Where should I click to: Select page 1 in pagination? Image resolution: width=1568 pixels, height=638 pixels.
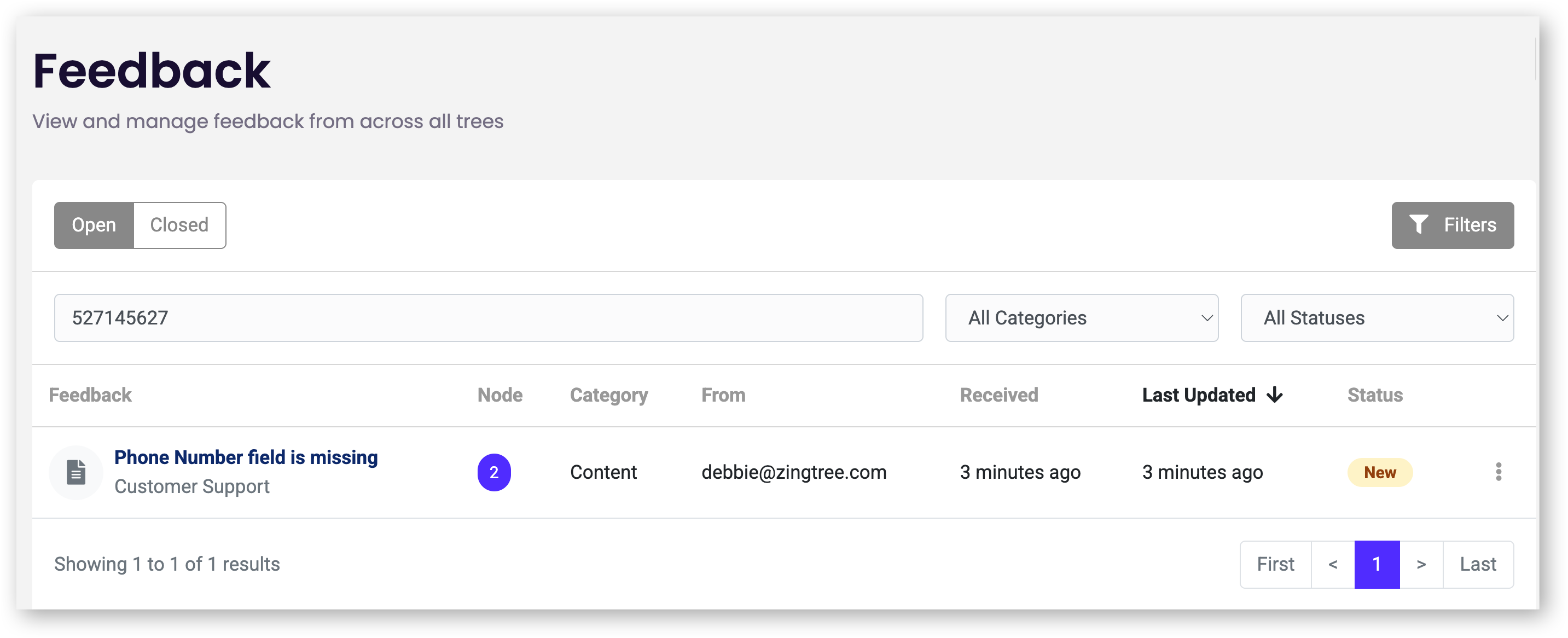1377,564
